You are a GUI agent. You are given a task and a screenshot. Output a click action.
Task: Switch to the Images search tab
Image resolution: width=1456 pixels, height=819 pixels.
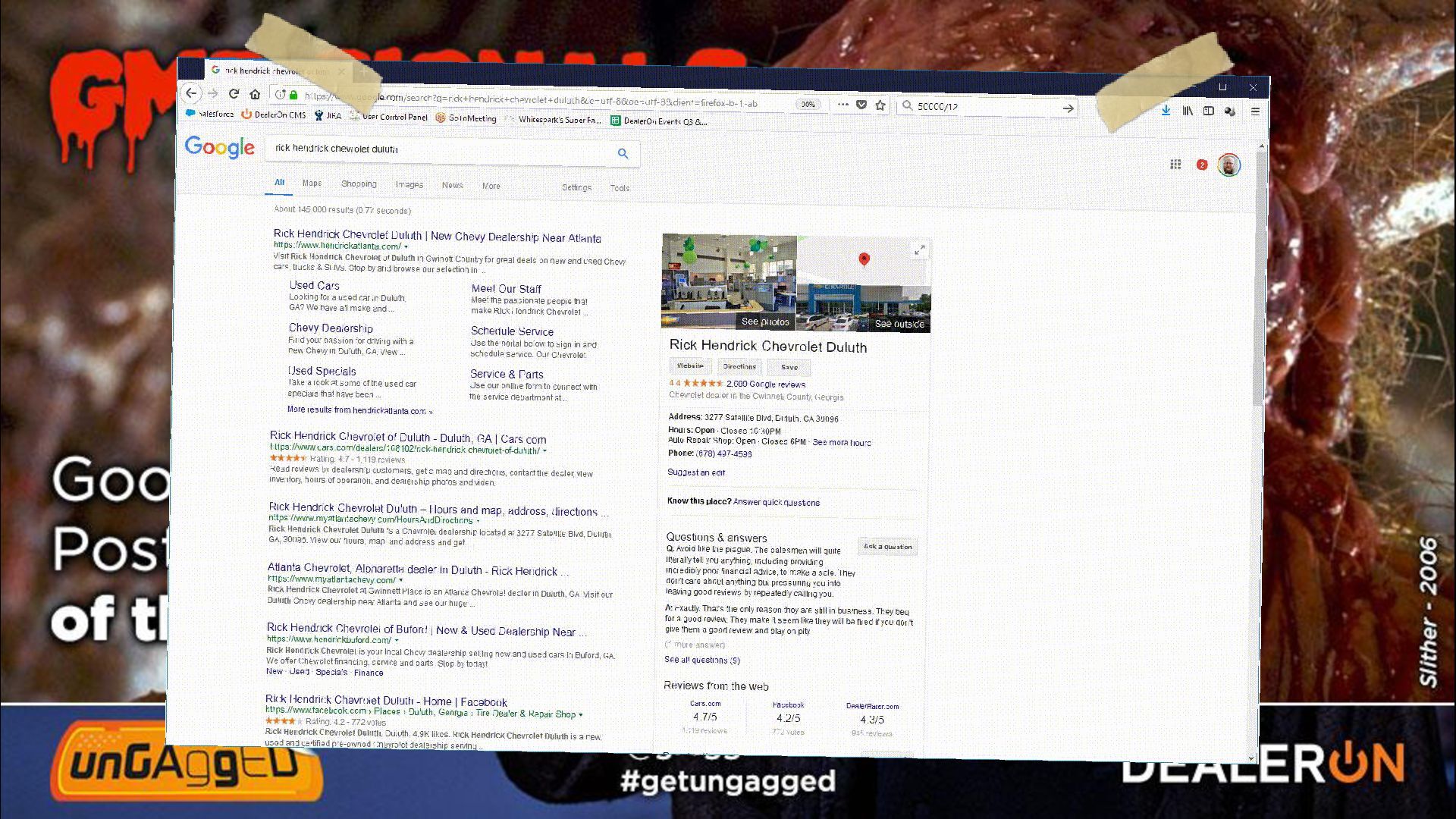(409, 184)
